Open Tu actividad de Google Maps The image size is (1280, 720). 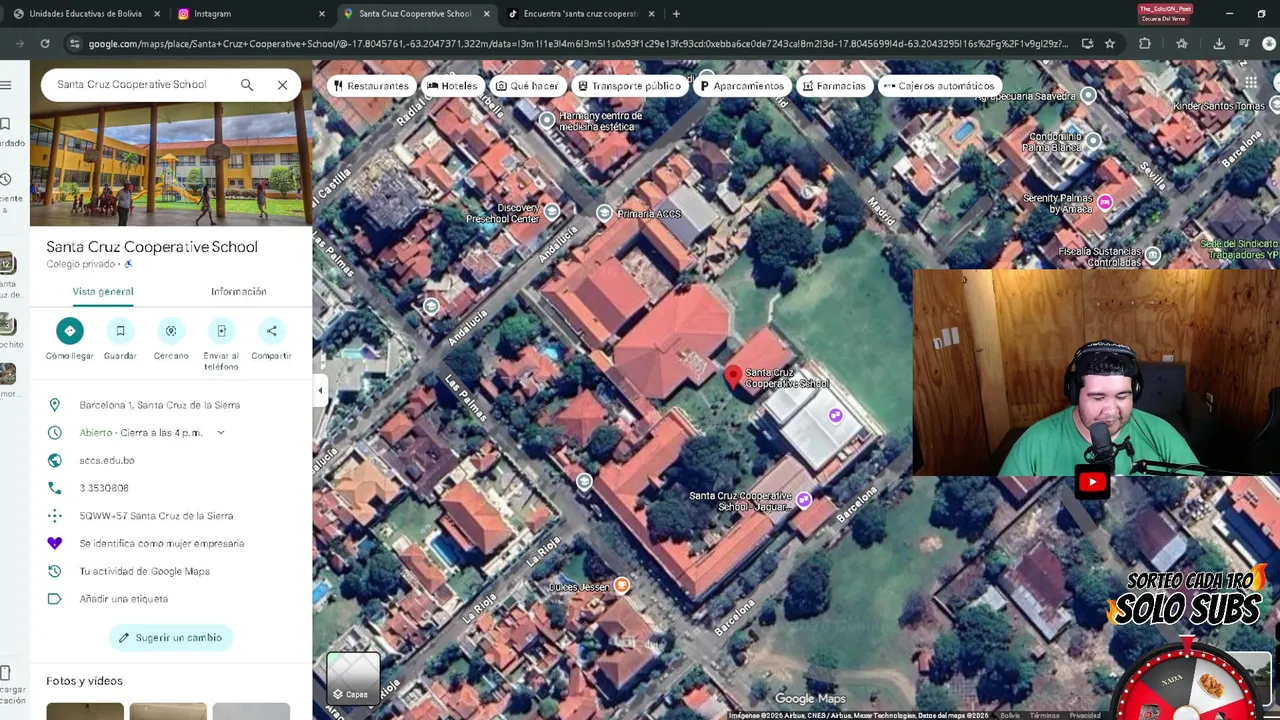point(145,571)
